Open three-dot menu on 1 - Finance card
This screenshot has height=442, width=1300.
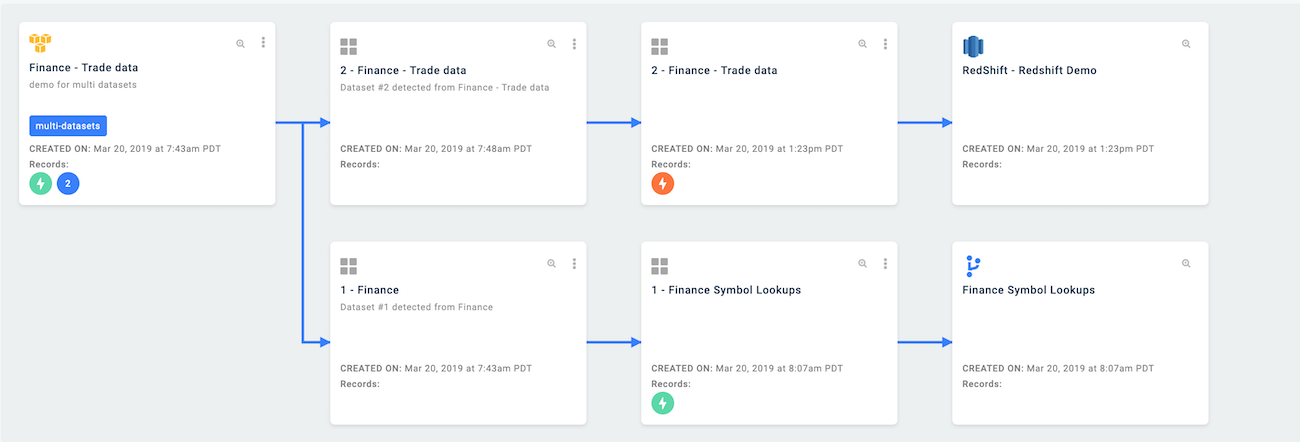tap(574, 264)
